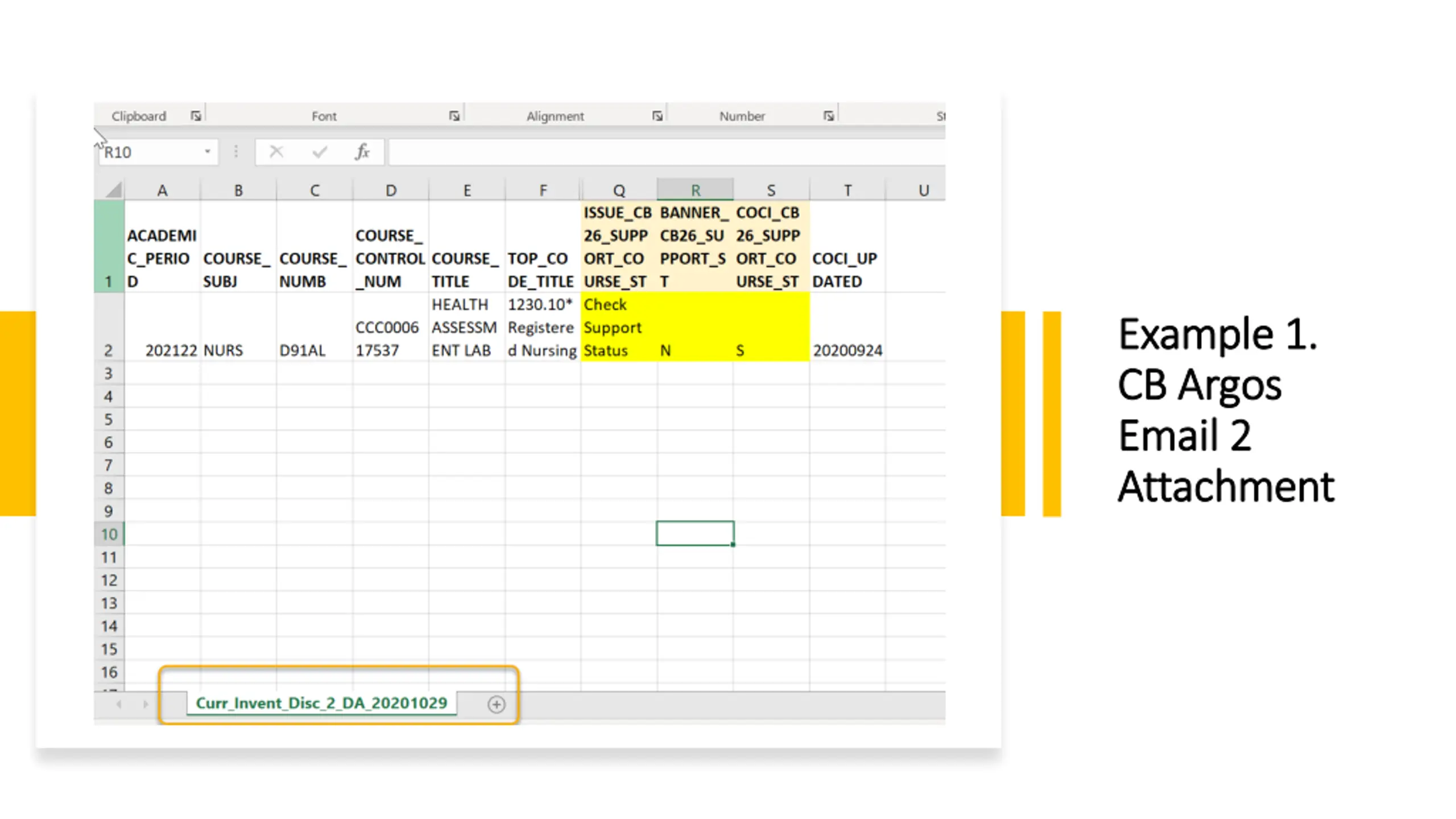Image resolution: width=1456 pixels, height=819 pixels.
Task: Click the selected cell R10
Action: pyautogui.click(x=695, y=533)
